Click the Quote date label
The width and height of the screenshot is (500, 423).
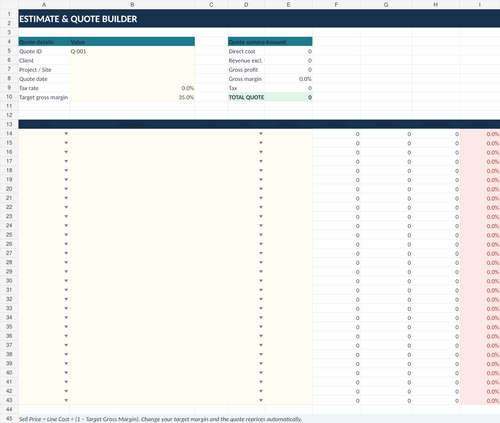(33, 79)
